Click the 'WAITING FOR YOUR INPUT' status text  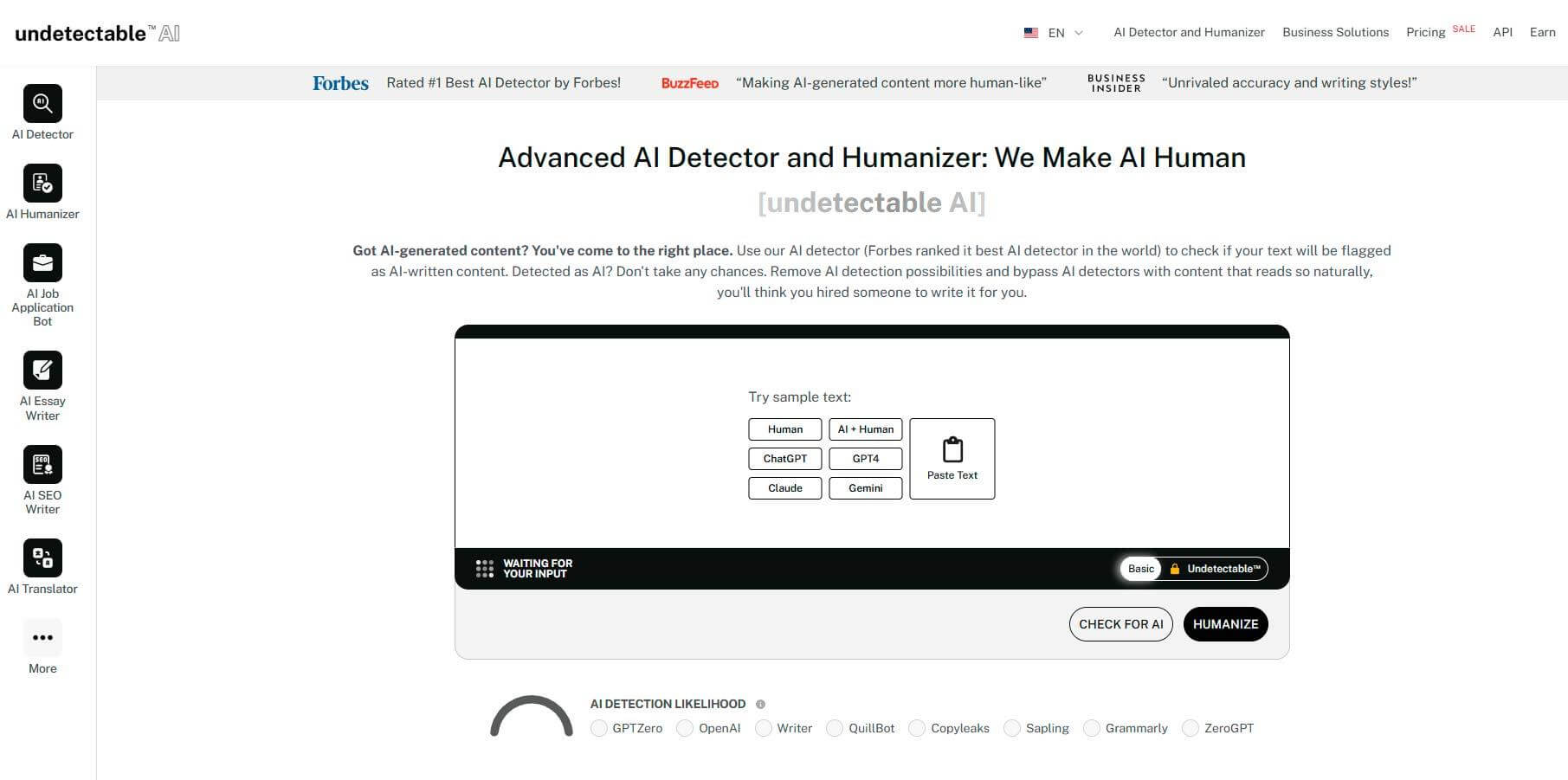pyautogui.click(x=538, y=569)
